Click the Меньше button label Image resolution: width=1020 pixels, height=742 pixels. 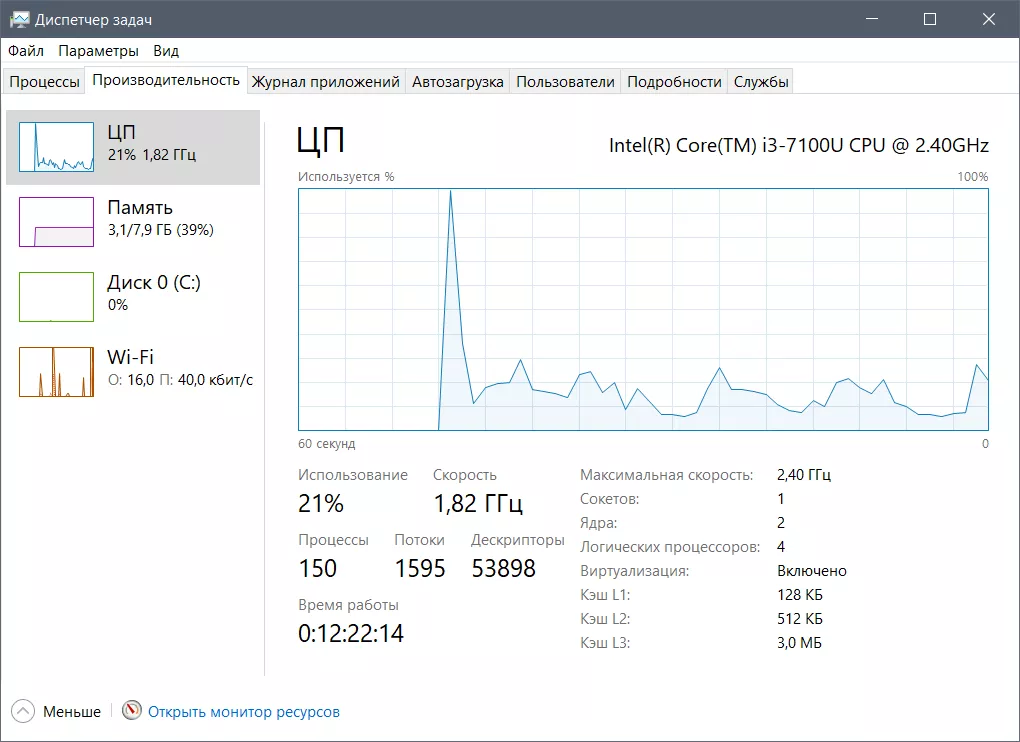pos(72,711)
